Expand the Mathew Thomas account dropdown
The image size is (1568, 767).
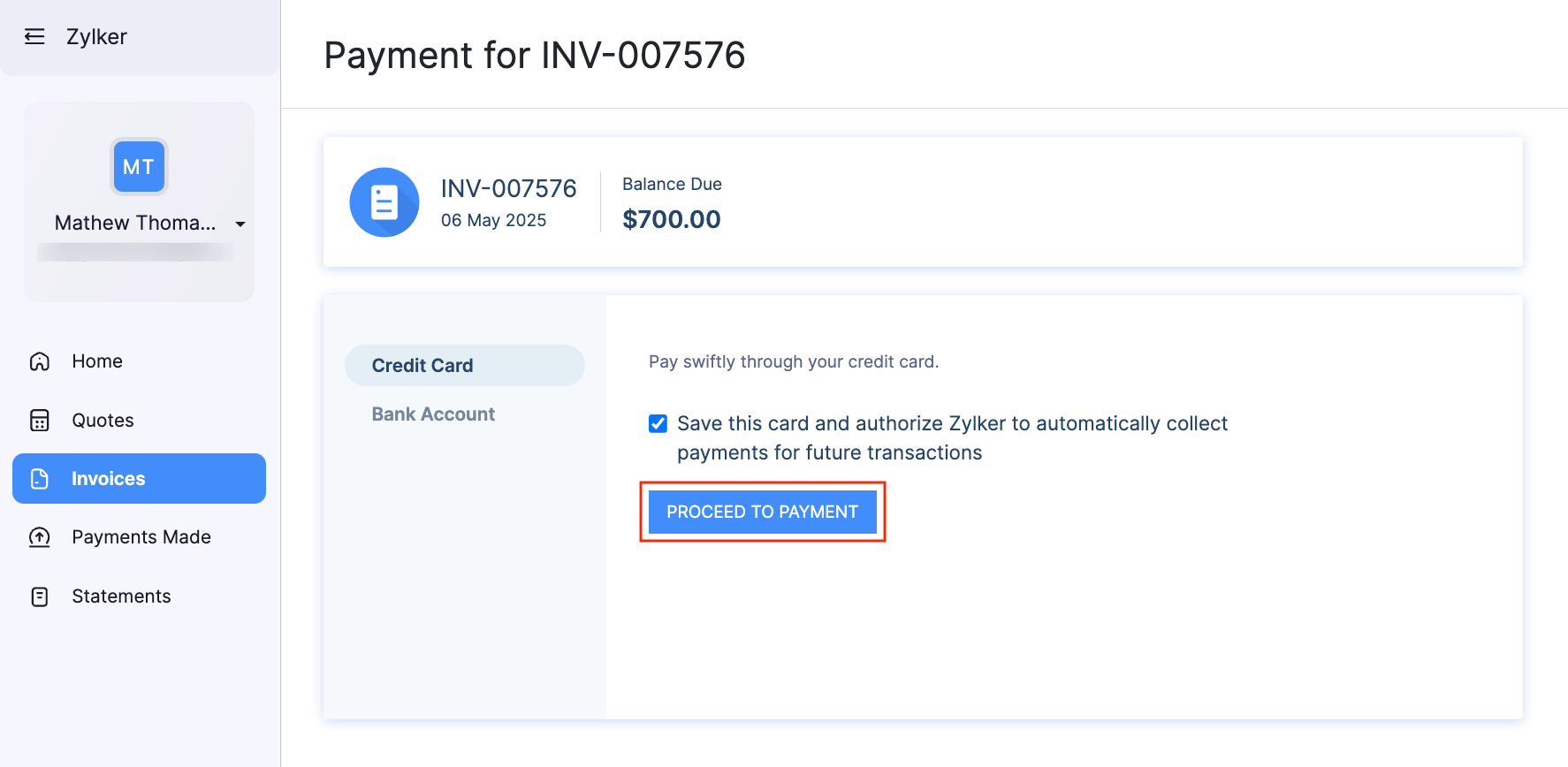(x=240, y=224)
